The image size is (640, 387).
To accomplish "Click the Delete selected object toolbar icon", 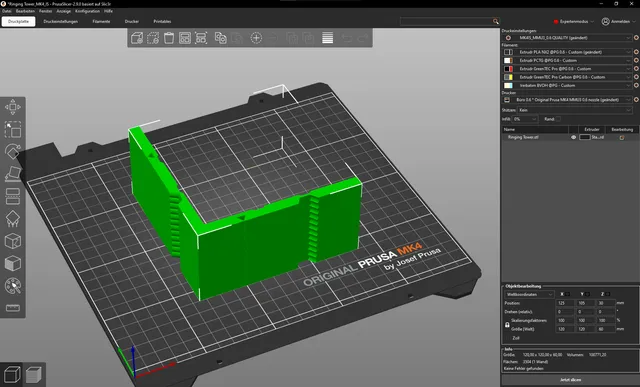I will coord(153,38).
